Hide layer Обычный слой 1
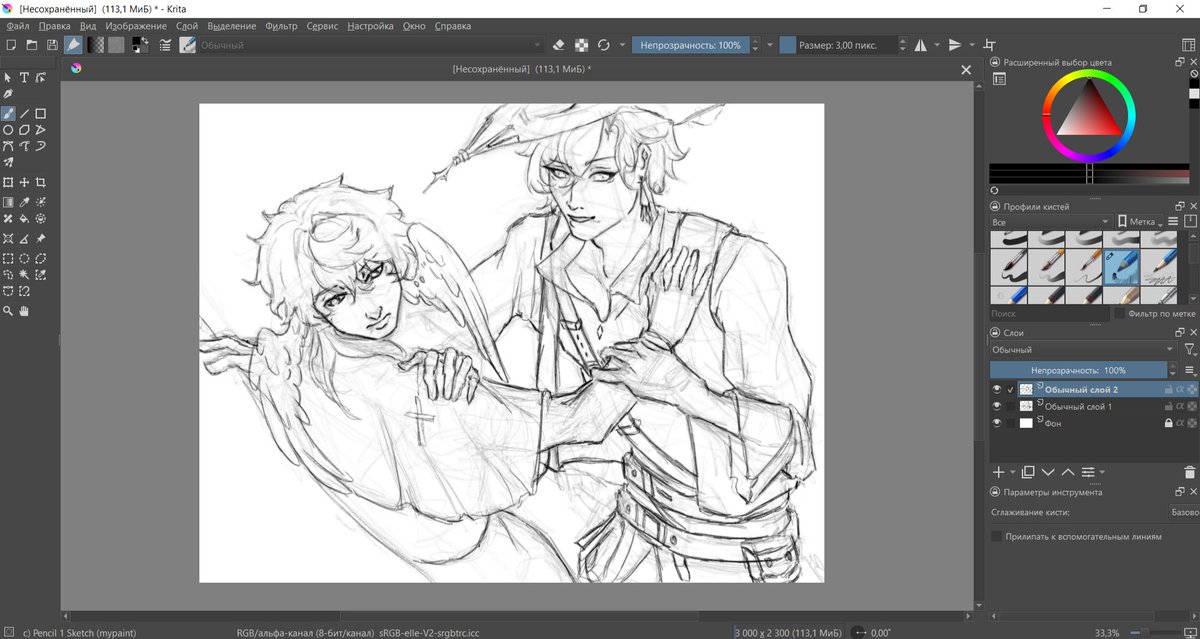This screenshot has height=639, width=1200. click(x=997, y=407)
